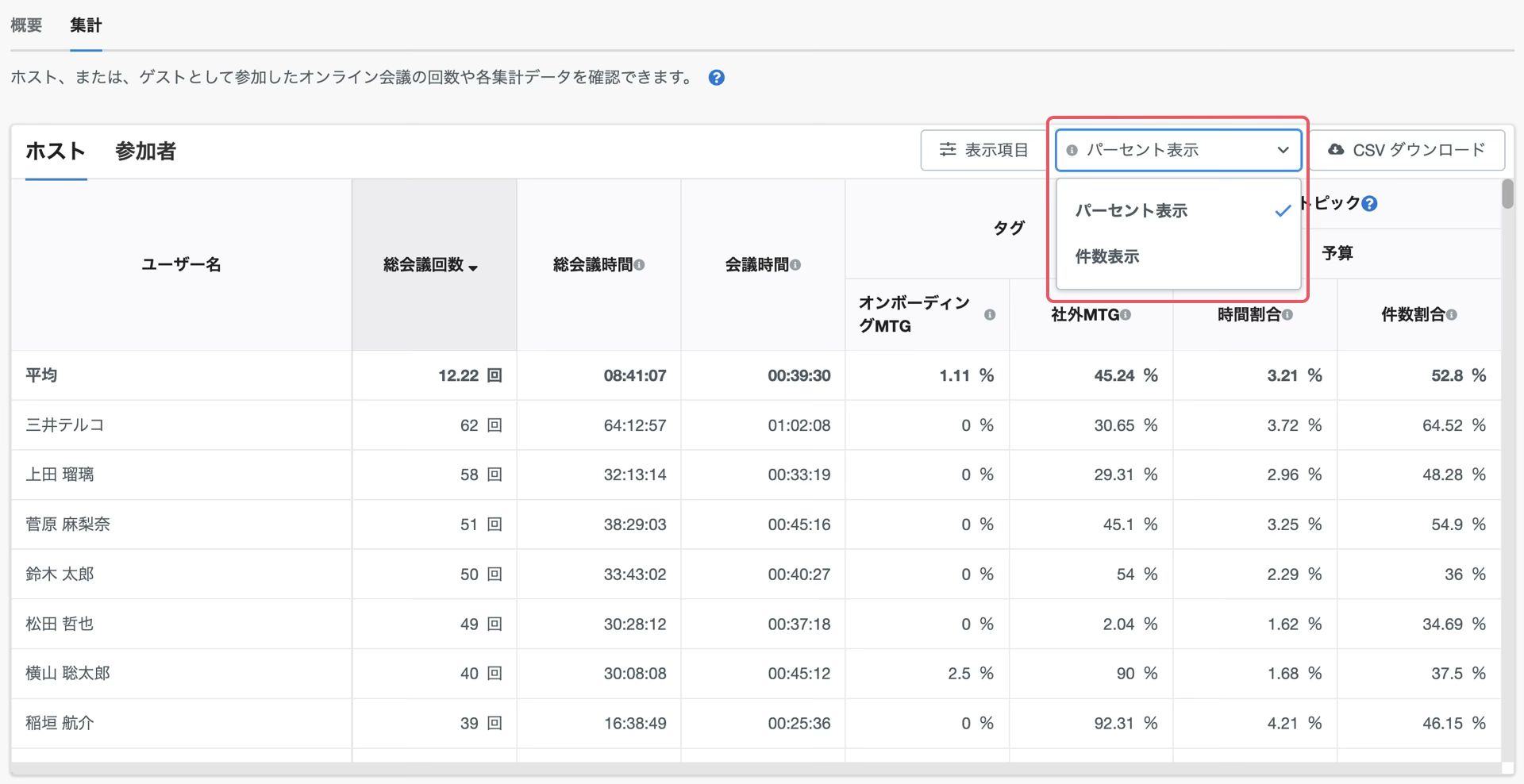This screenshot has width=1524, height=784.
Task: Click 00:33:19 meeting time for 上田 瑠璃
Action: [x=799, y=475]
